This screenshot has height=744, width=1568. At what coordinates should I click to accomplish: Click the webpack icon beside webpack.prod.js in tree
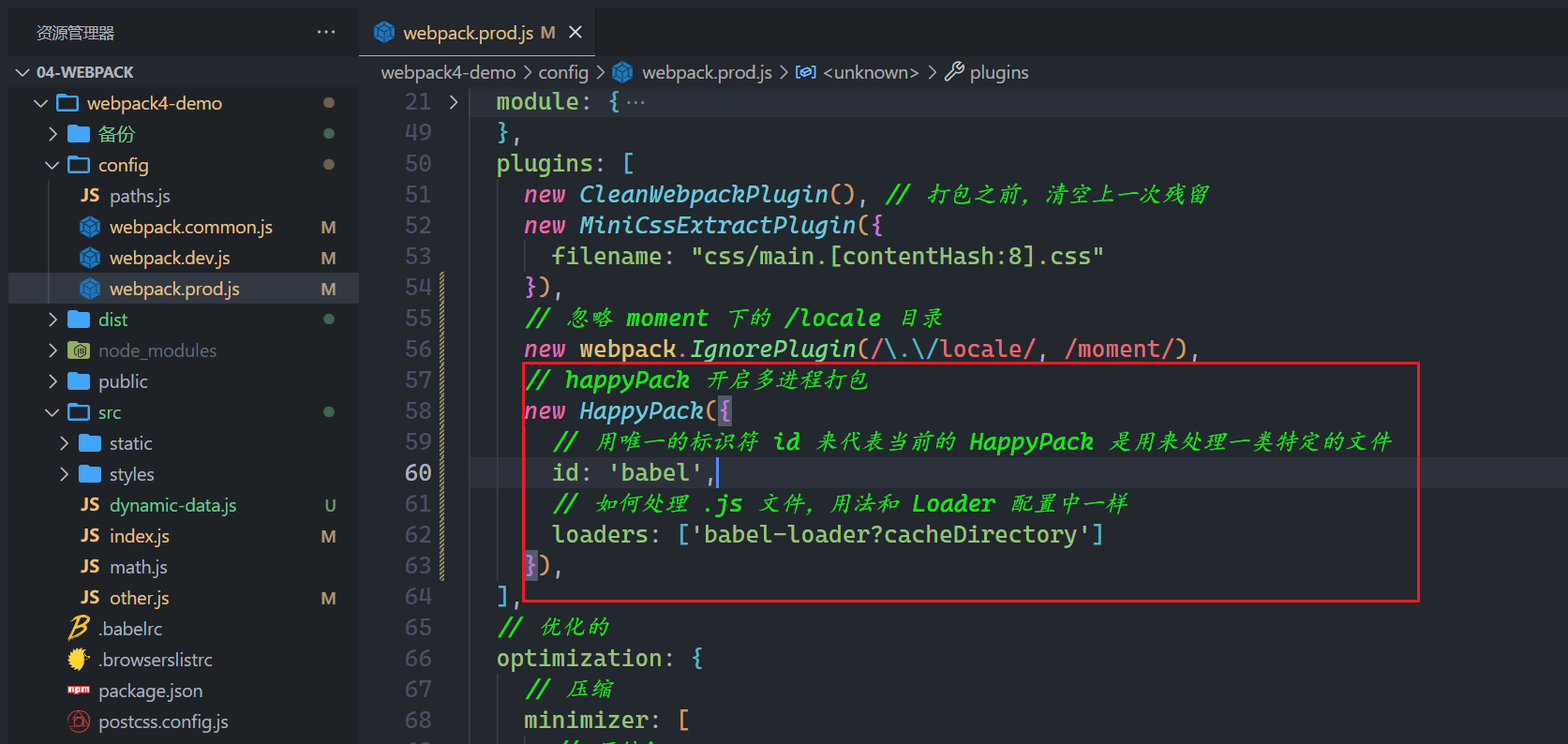tap(90, 289)
